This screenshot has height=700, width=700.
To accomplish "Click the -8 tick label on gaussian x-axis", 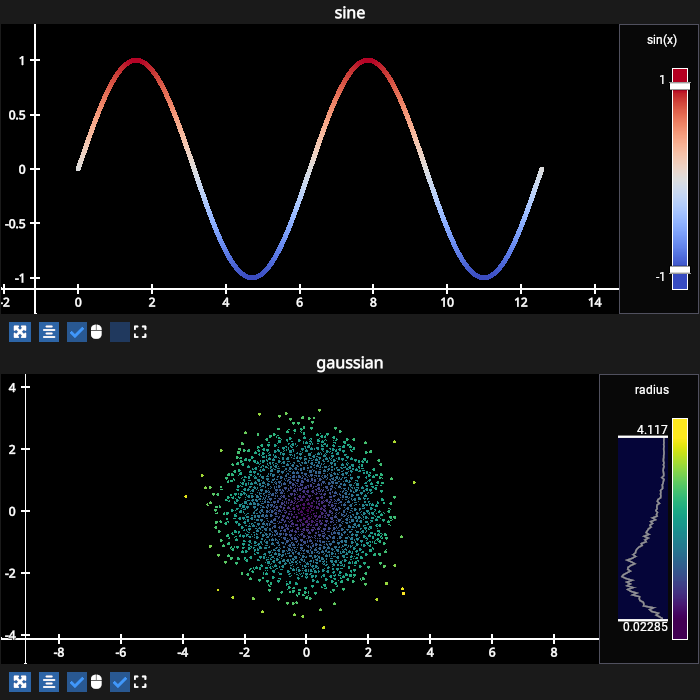I will 58,653.
